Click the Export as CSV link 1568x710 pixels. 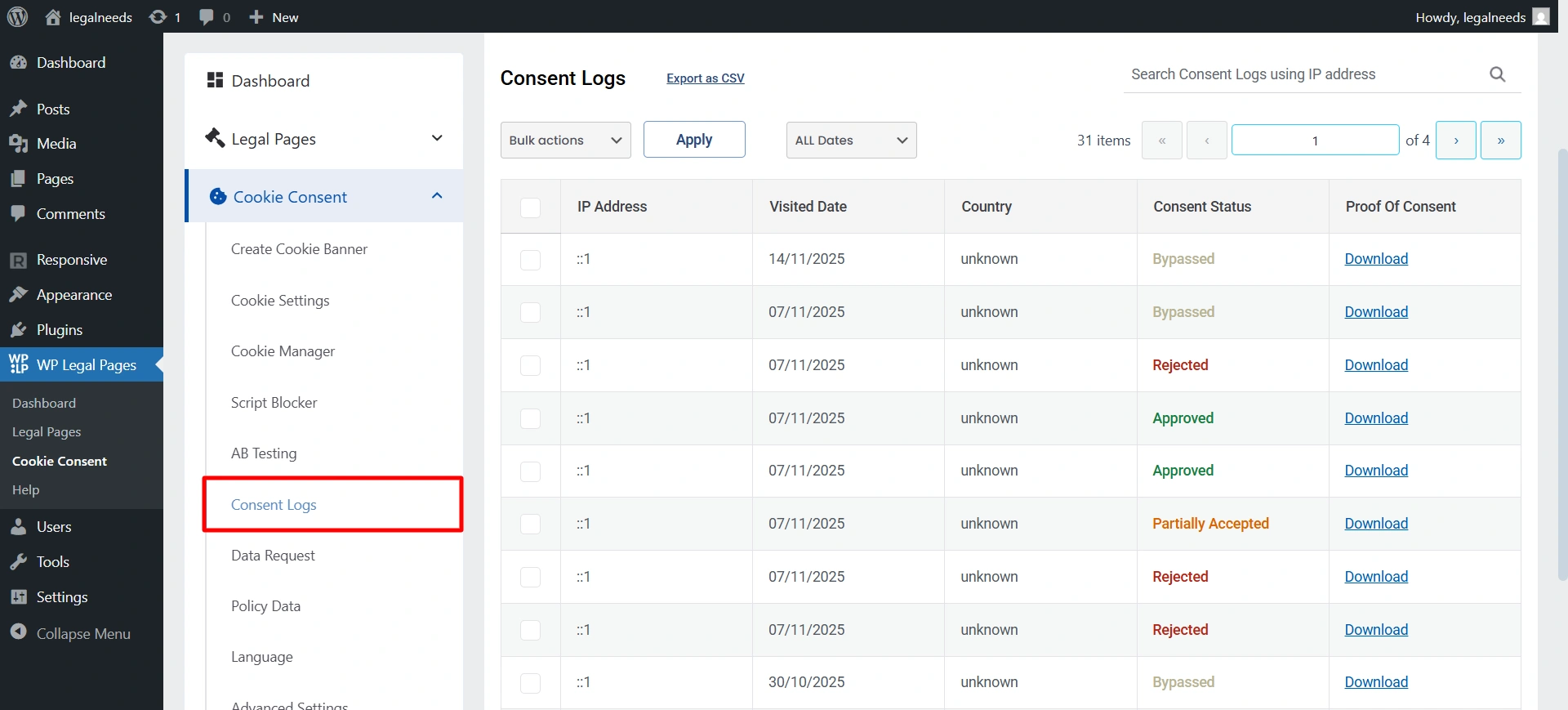click(x=705, y=78)
